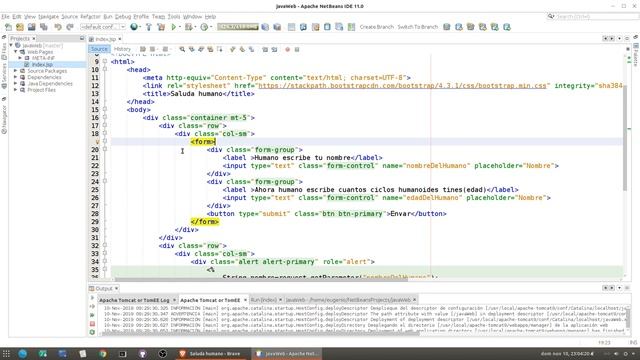Click the Shift Line Right editor icon
This screenshot has height=360, width=640.
click(274, 49)
